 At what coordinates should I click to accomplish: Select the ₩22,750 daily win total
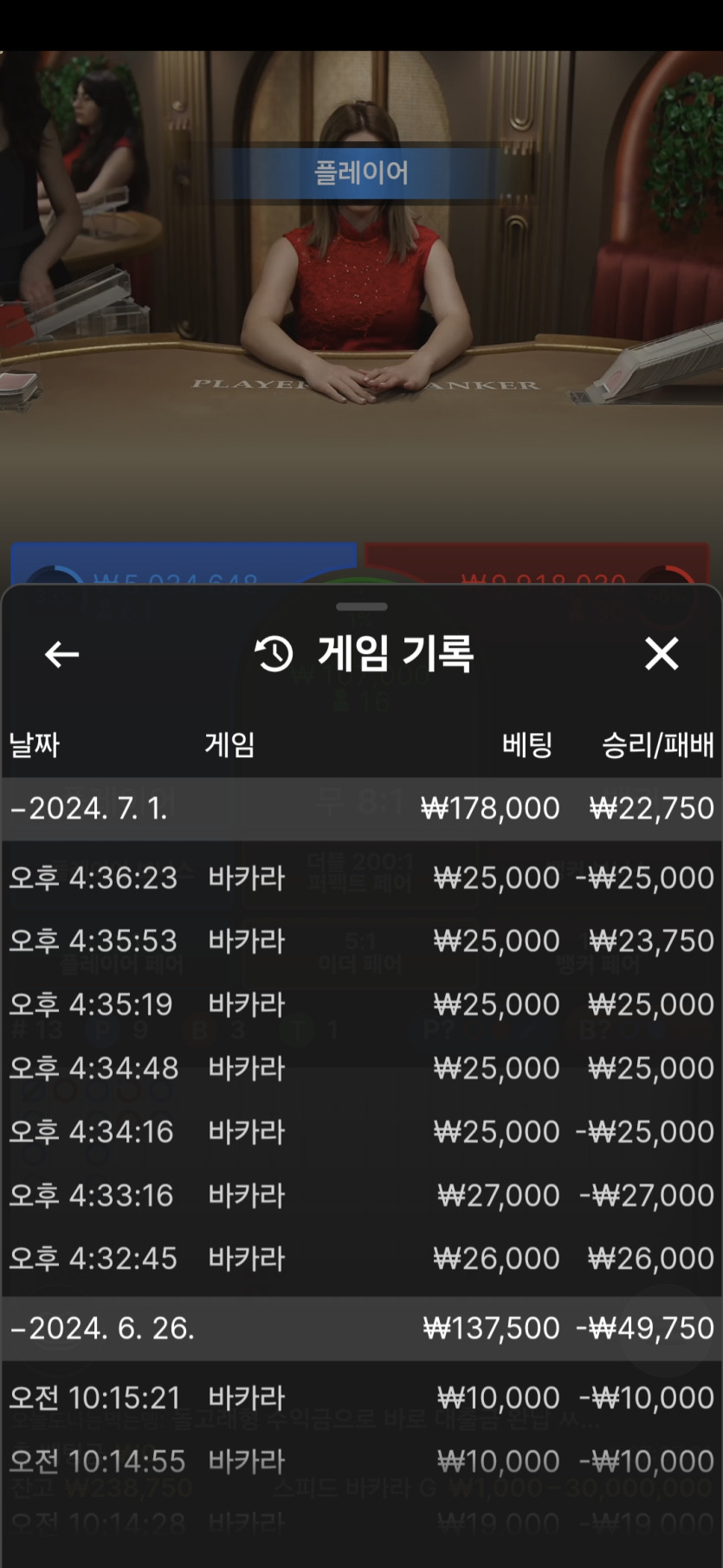pyautogui.click(x=651, y=808)
